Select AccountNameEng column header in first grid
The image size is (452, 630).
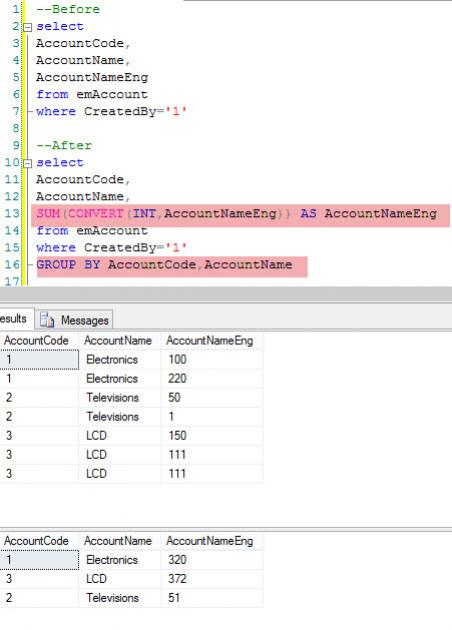tap(212, 341)
